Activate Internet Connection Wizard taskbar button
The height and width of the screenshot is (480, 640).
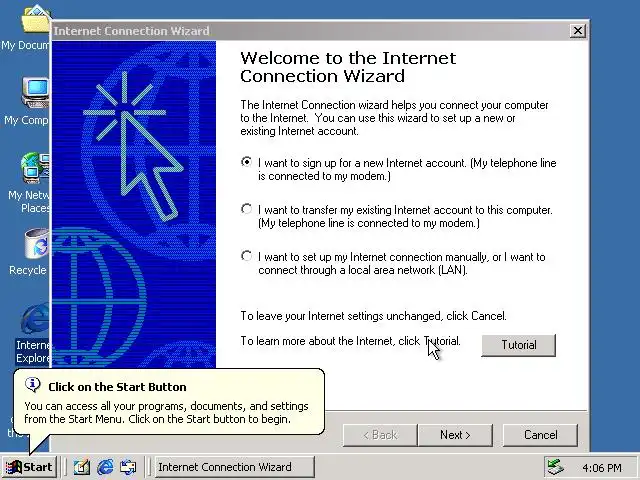(x=235, y=467)
